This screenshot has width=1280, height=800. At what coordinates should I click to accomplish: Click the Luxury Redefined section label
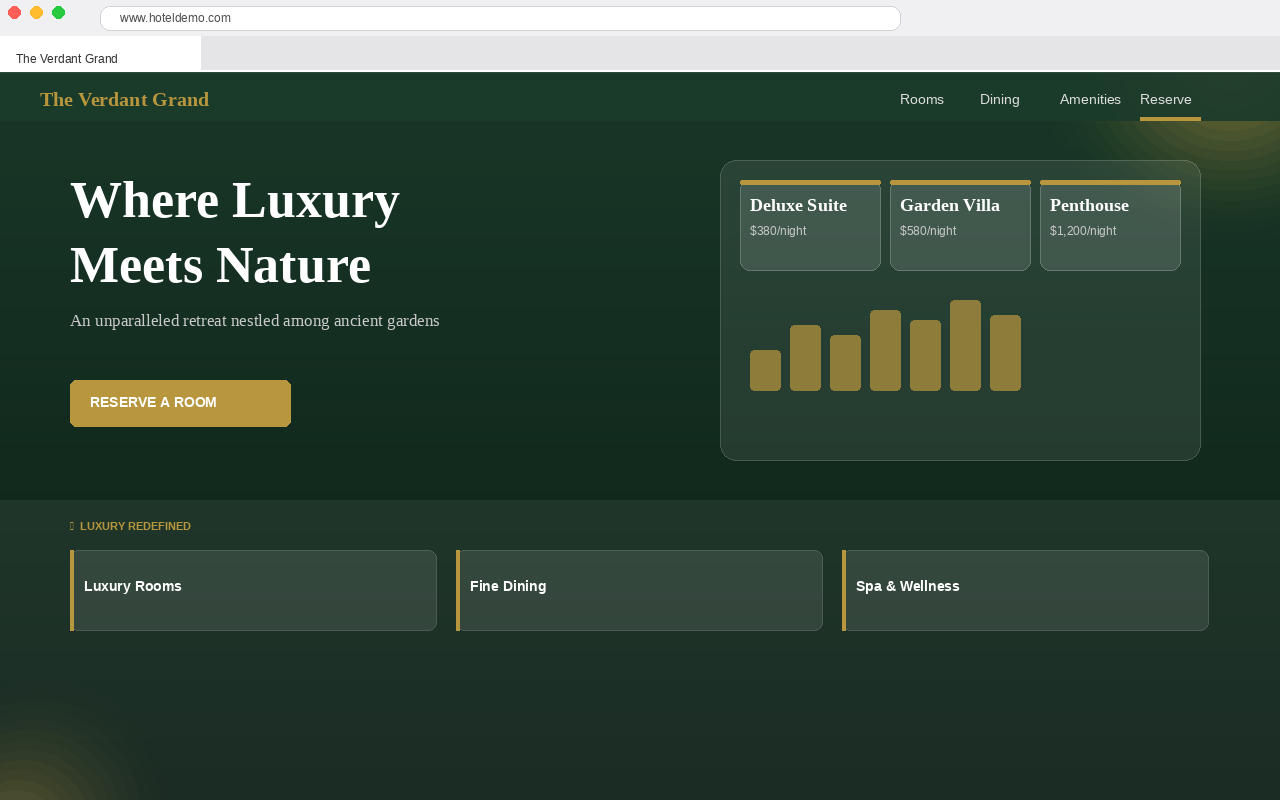[130, 526]
